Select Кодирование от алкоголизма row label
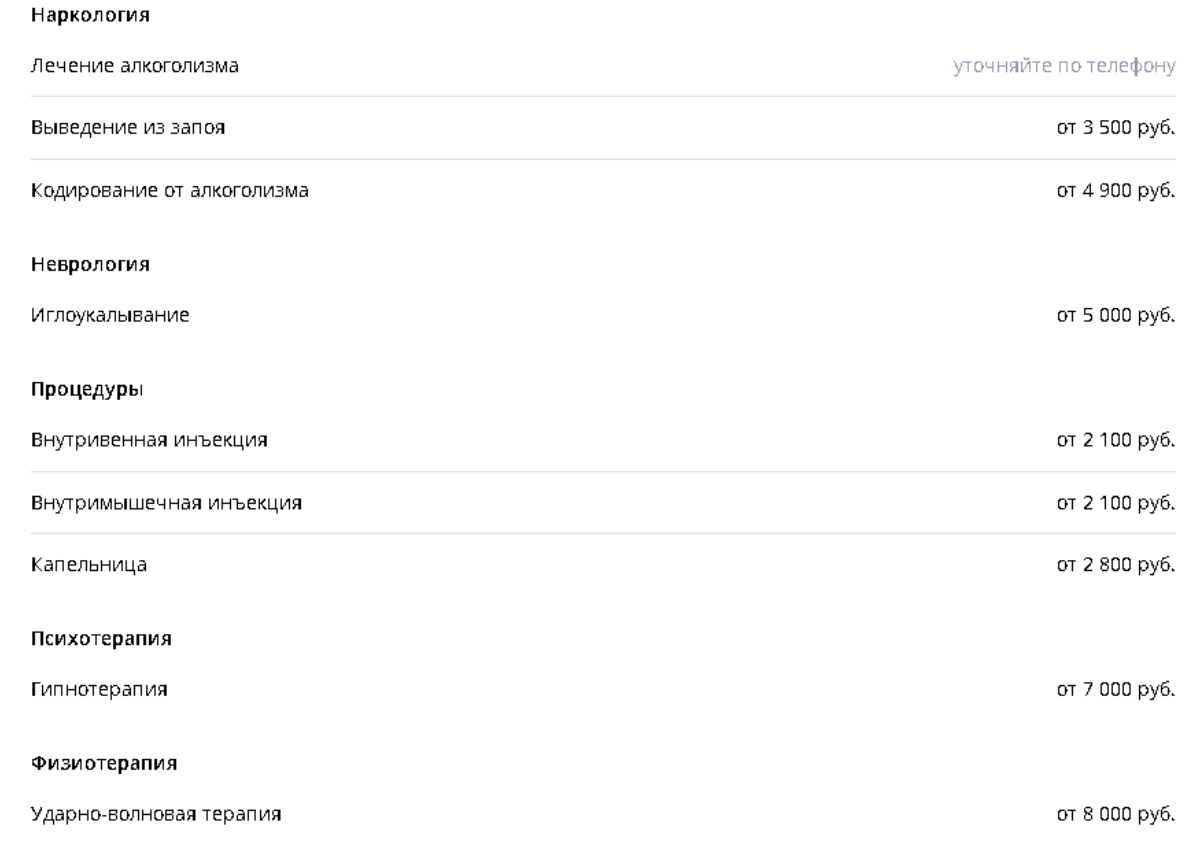 coord(169,191)
